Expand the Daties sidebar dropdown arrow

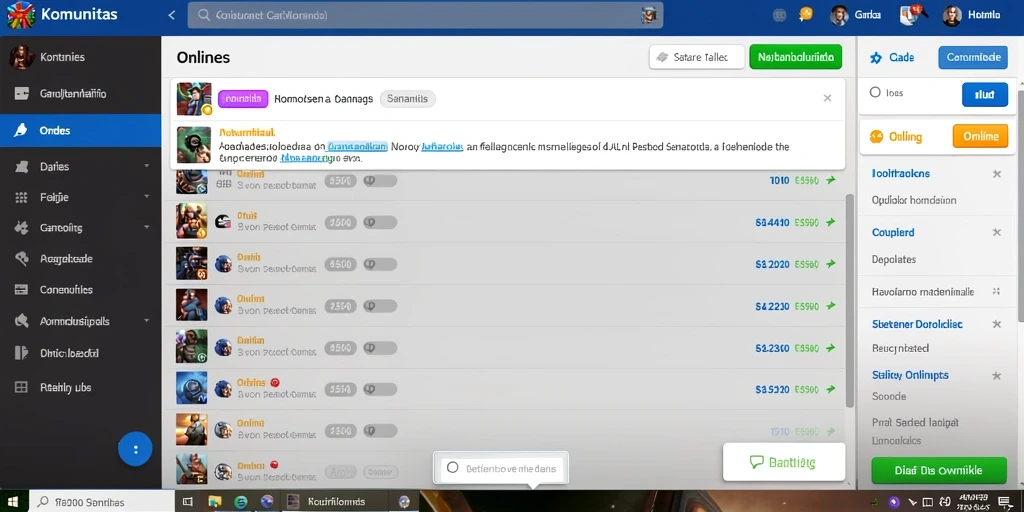point(147,167)
